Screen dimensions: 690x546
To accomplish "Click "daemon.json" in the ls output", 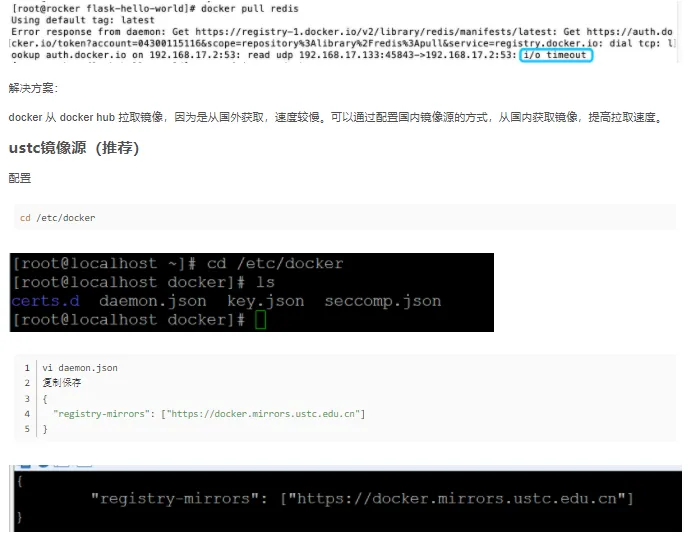I will point(152,301).
